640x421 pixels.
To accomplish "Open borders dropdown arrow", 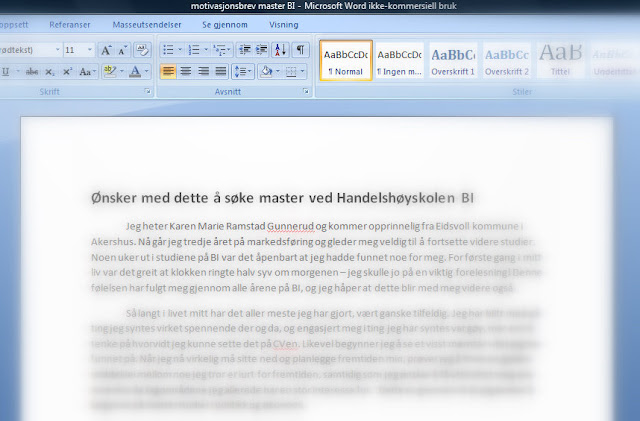I will [x=303, y=72].
